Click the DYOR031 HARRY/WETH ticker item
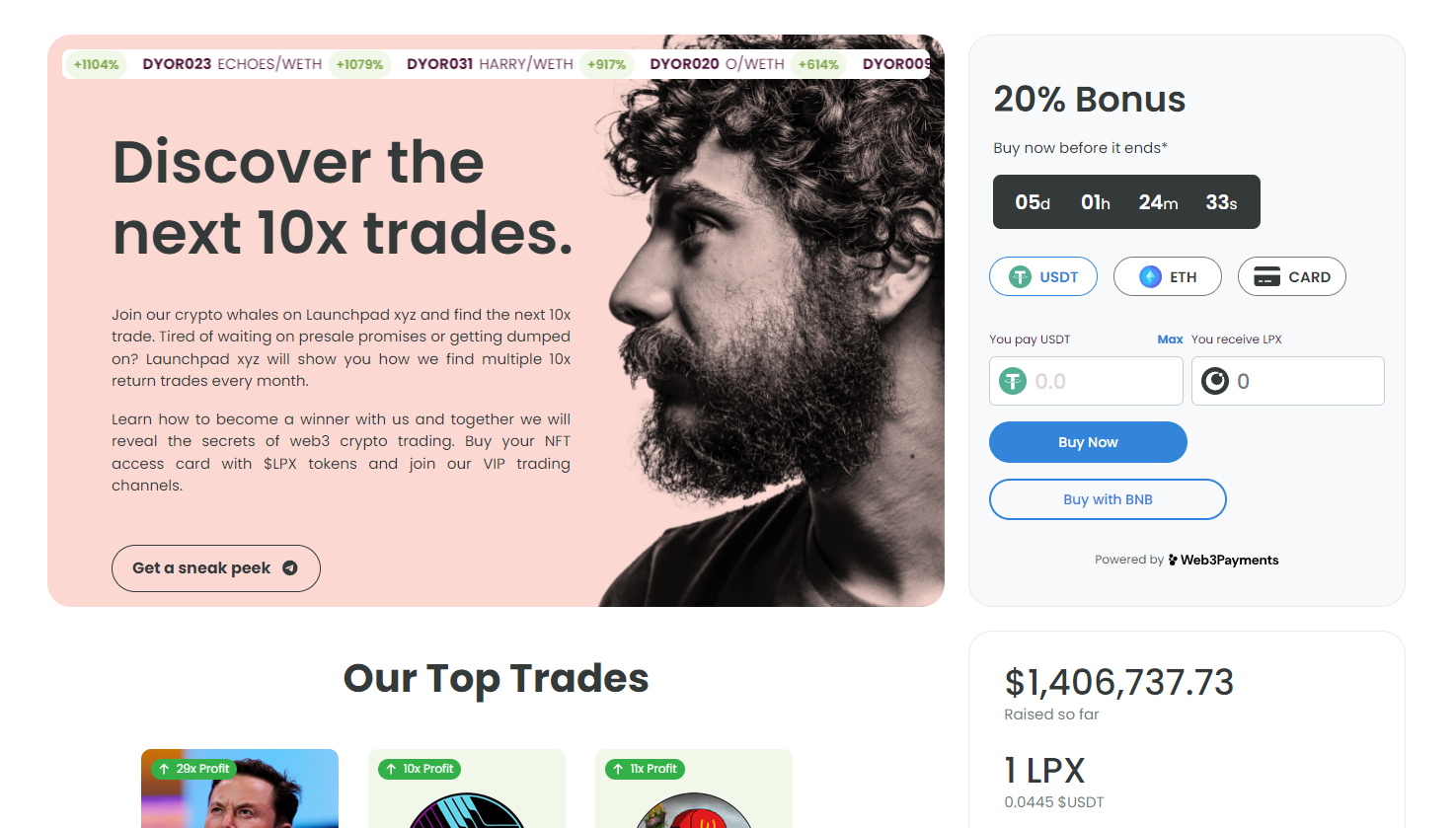Screen dimensions: 1456x828 pyautogui.click(x=490, y=64)
